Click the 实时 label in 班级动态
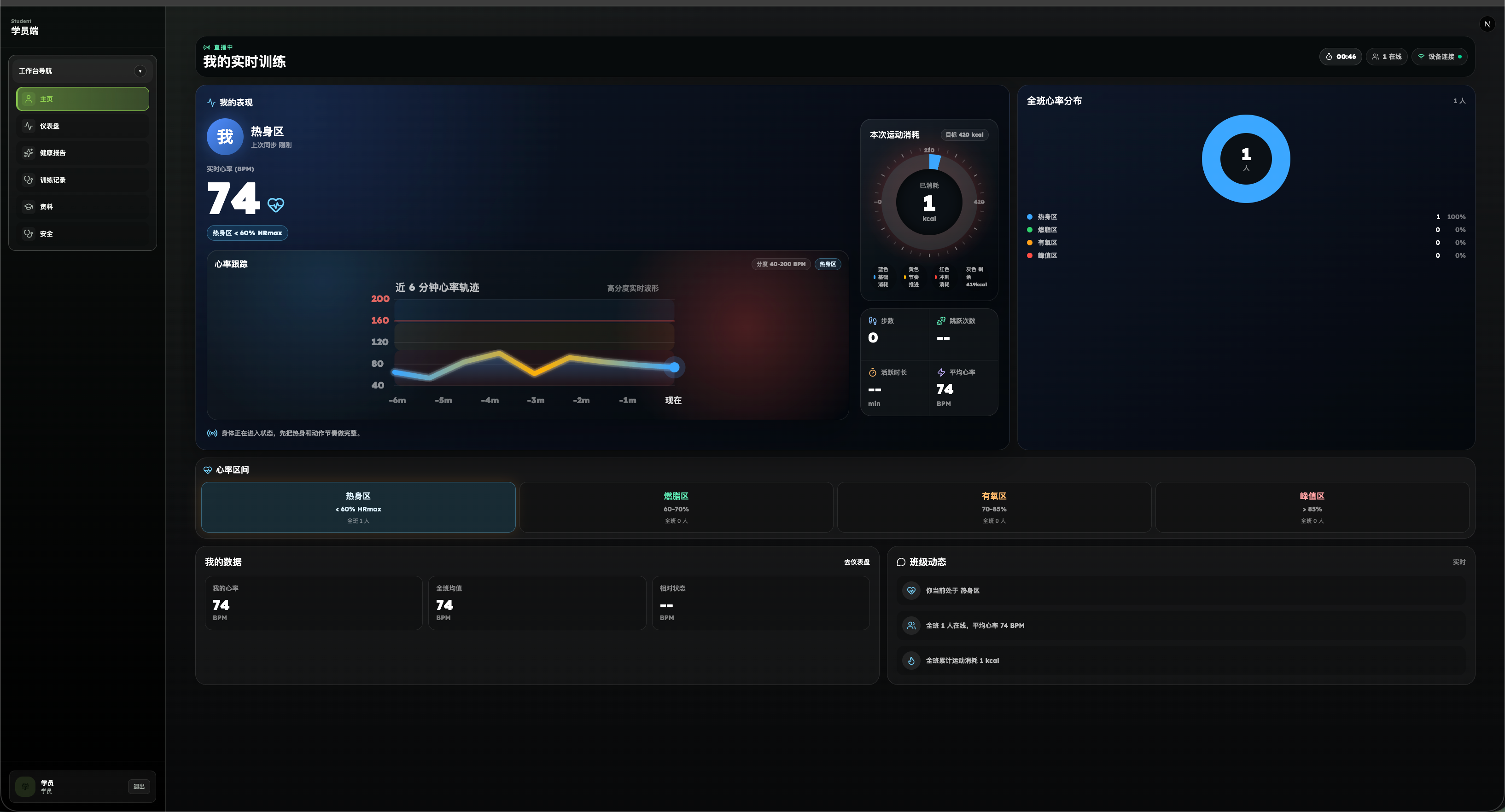 tap(1459, 563)
